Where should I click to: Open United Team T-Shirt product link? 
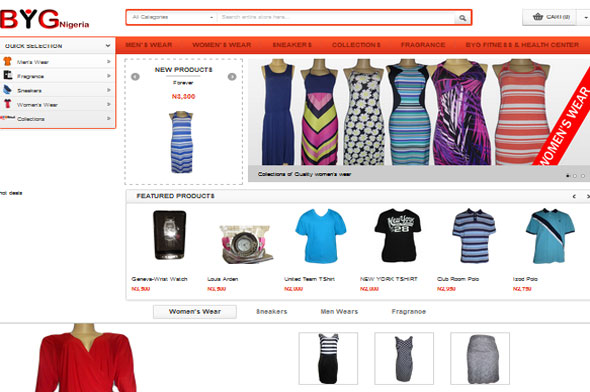(309, 279)
